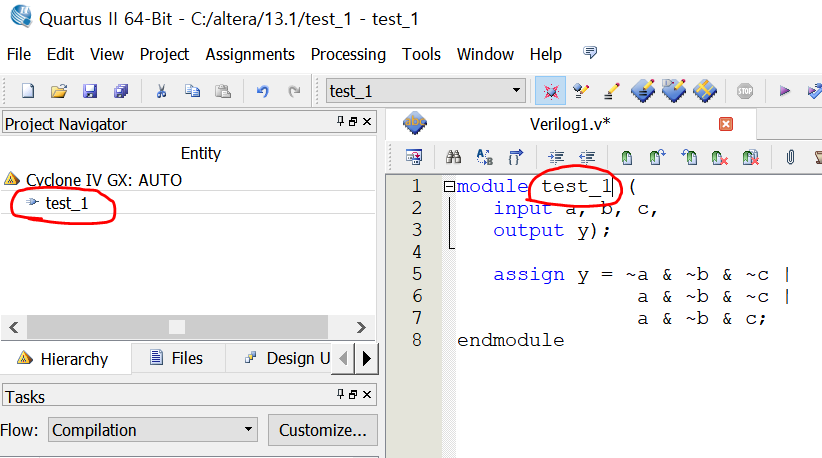Jump to next bookmark icon

pos(657,157)
